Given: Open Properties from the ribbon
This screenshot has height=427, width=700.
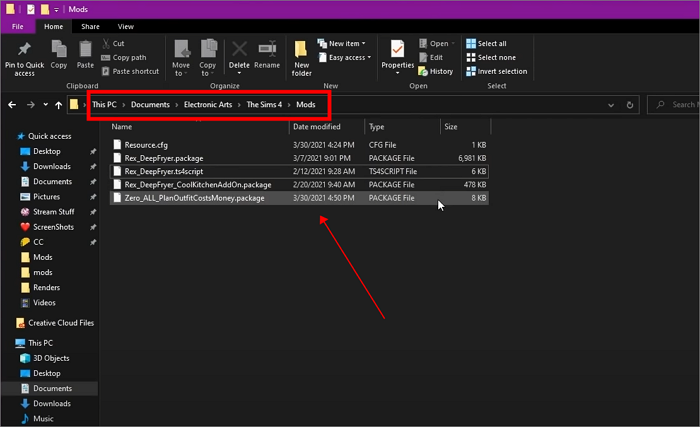Looking at the screenshot, I should coord(397,52).
